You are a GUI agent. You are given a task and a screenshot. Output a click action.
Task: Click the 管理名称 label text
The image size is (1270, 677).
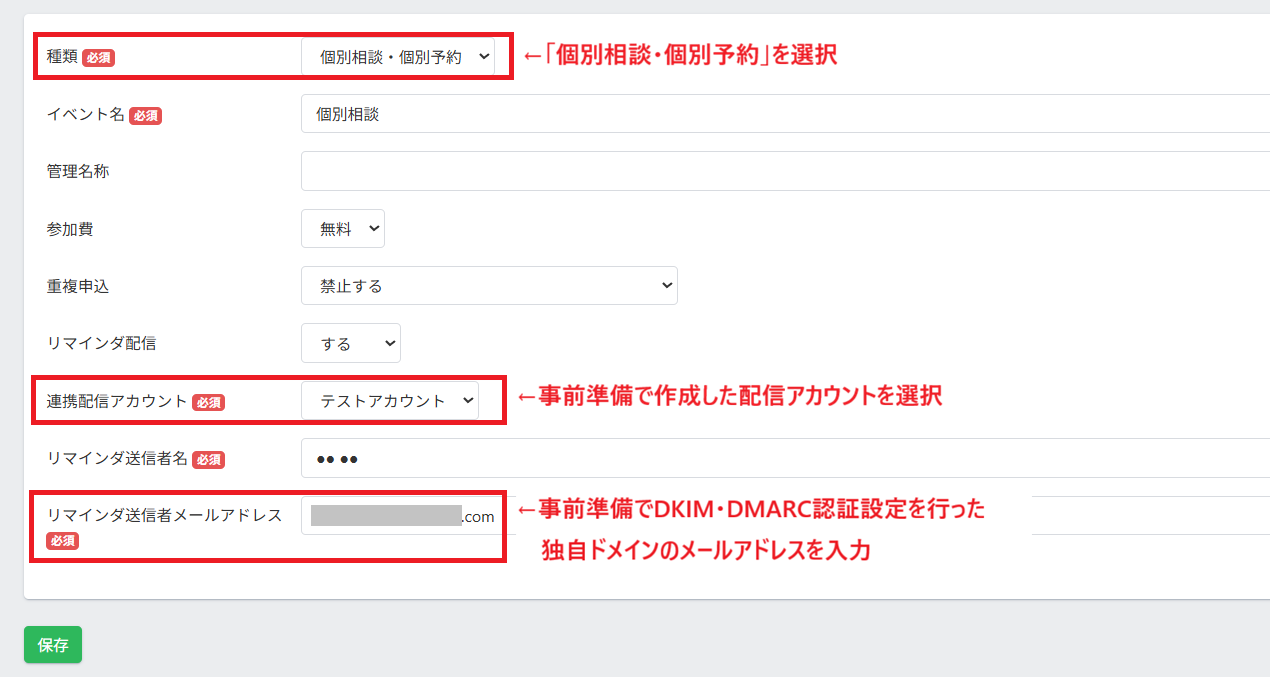[x=78, y=171]
